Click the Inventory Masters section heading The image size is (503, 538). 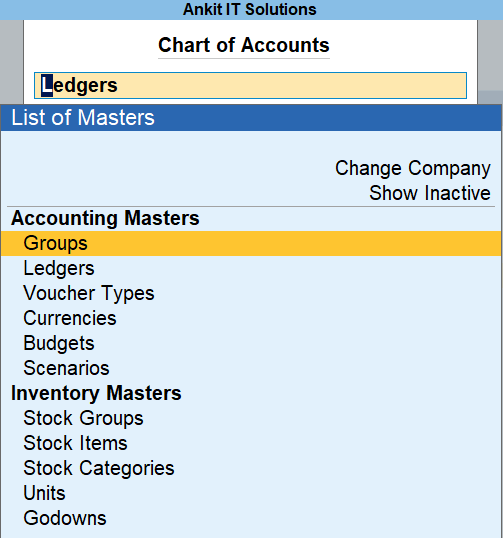point(96,393)
